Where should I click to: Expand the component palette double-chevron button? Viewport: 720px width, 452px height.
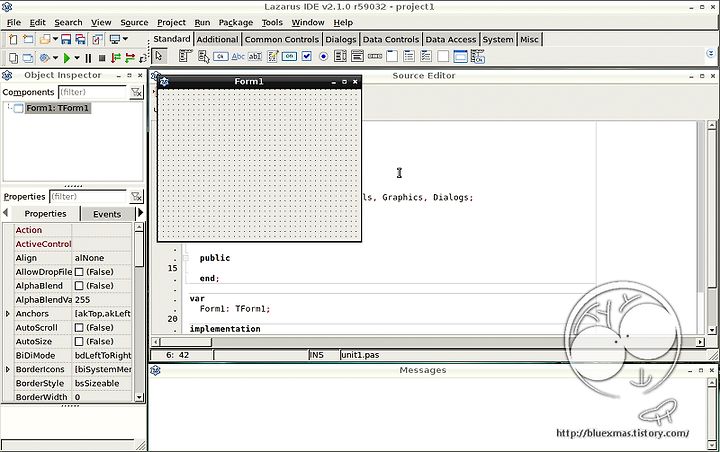[x=710, y=54]
